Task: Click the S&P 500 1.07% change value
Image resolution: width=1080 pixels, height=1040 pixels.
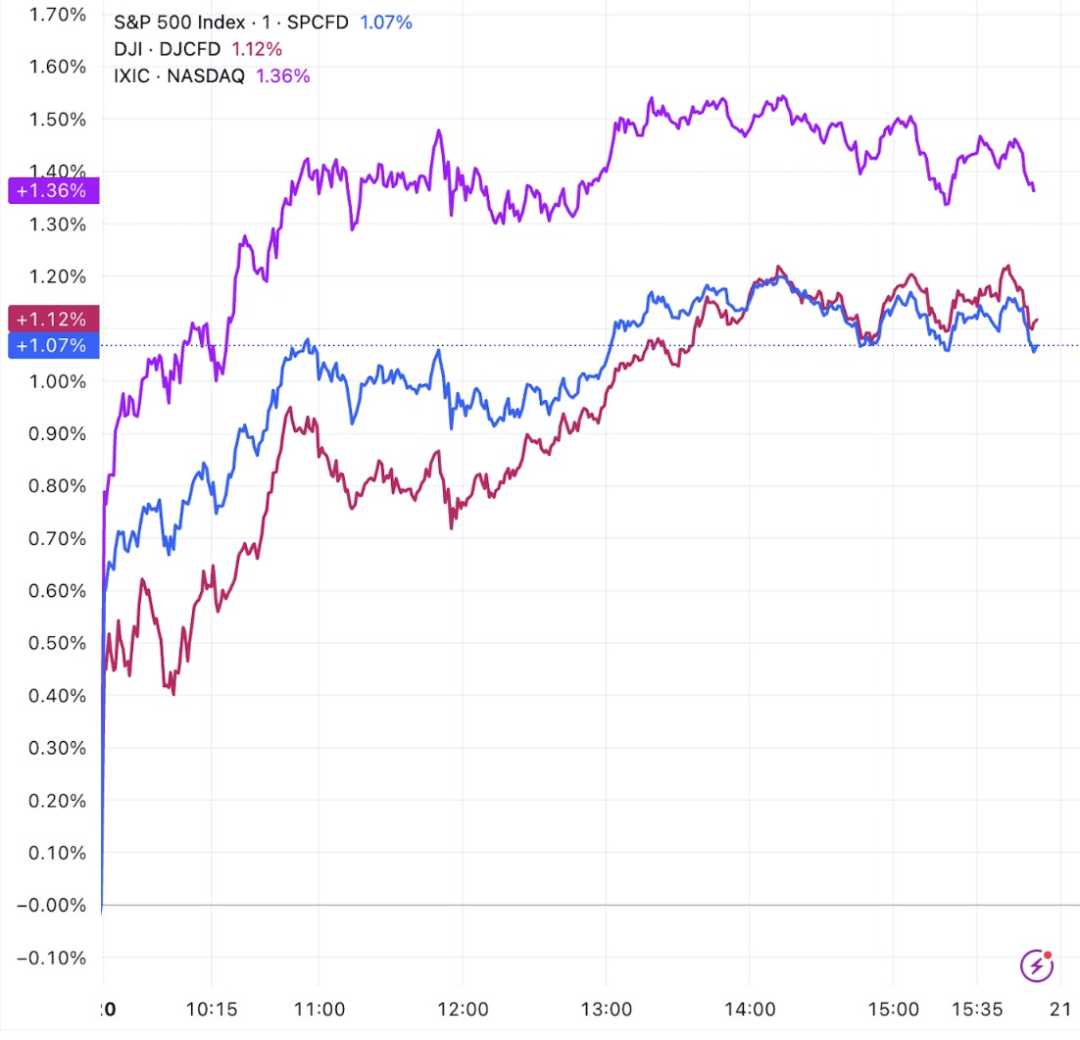Action: coord(386,22)
